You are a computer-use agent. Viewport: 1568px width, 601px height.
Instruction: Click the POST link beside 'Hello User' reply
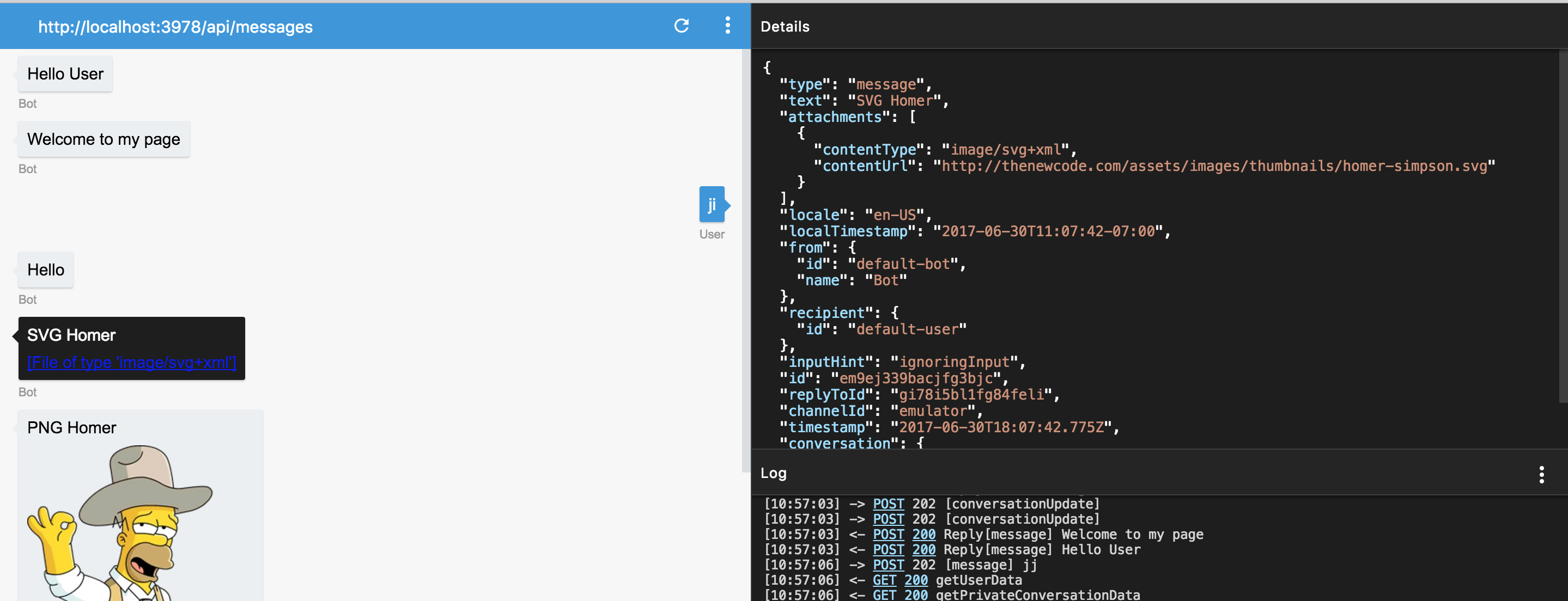(888, 549)
